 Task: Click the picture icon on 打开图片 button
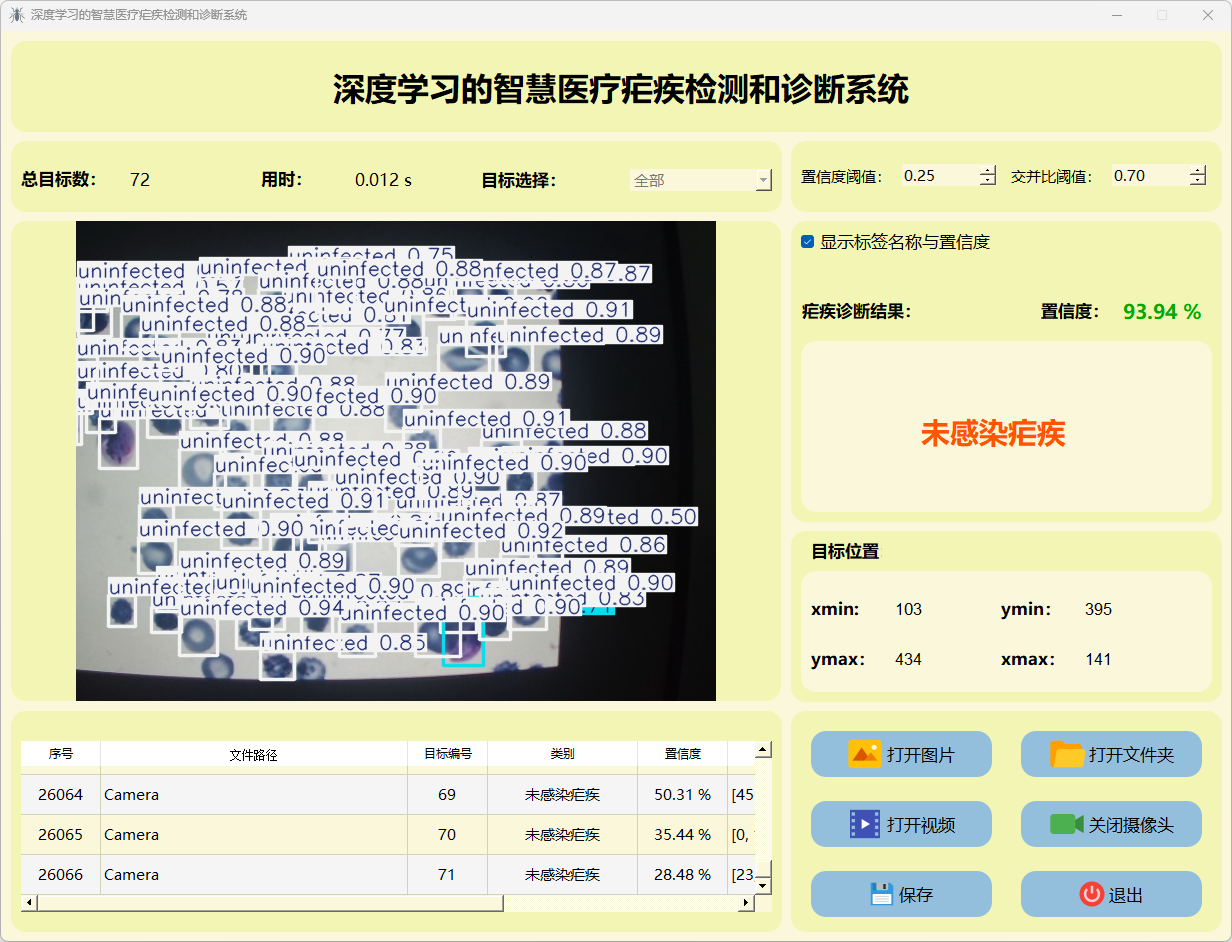(x=864, y=754)
